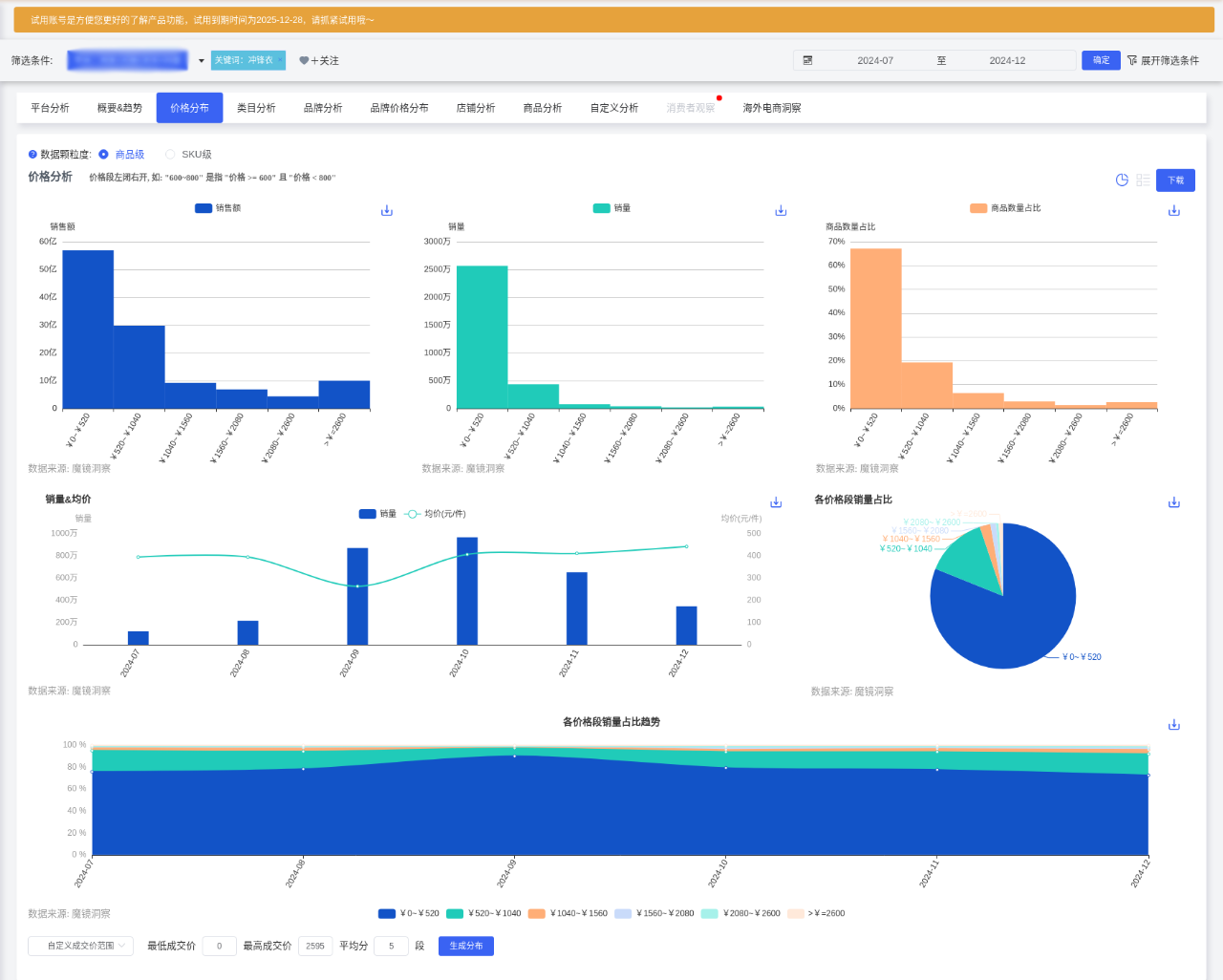Toggle blue 销量 legend in 销量&均价 chart
The image size is (1223, 980).
(x=377, y=514)
